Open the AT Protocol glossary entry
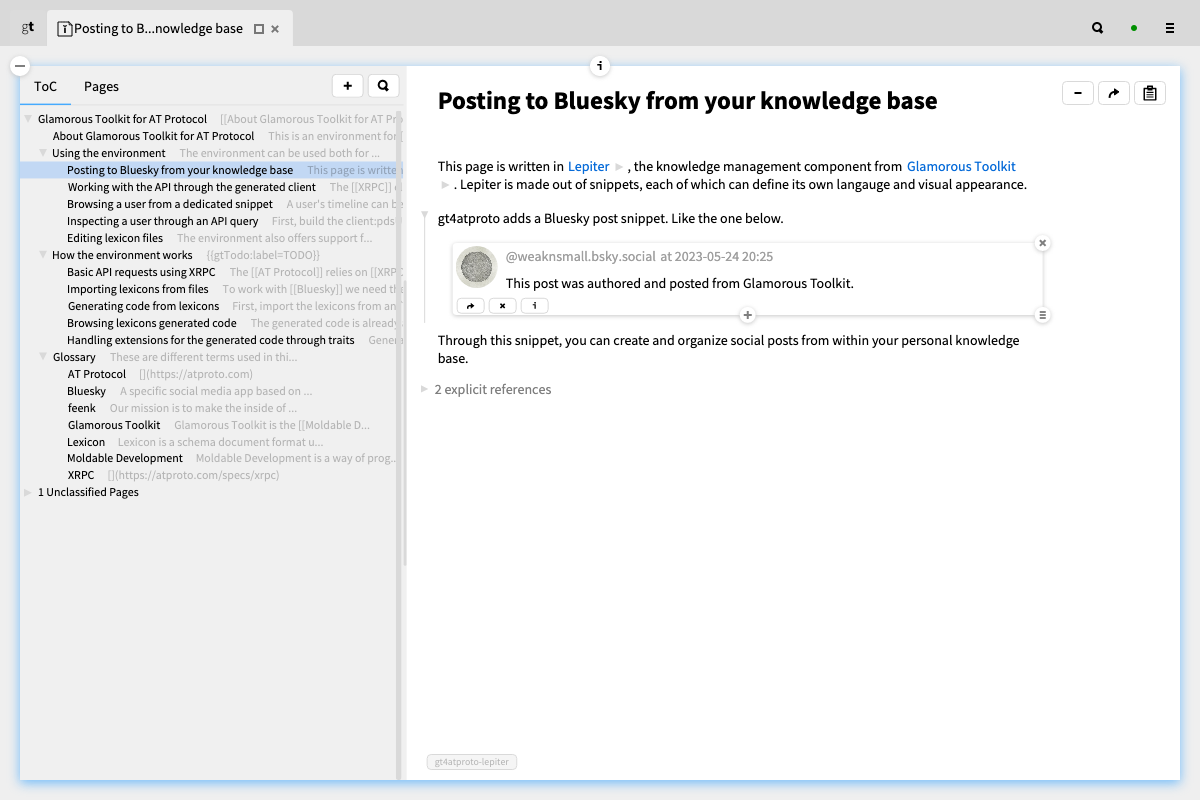The height and width of the screenshot is (800, 1200). 97,374
